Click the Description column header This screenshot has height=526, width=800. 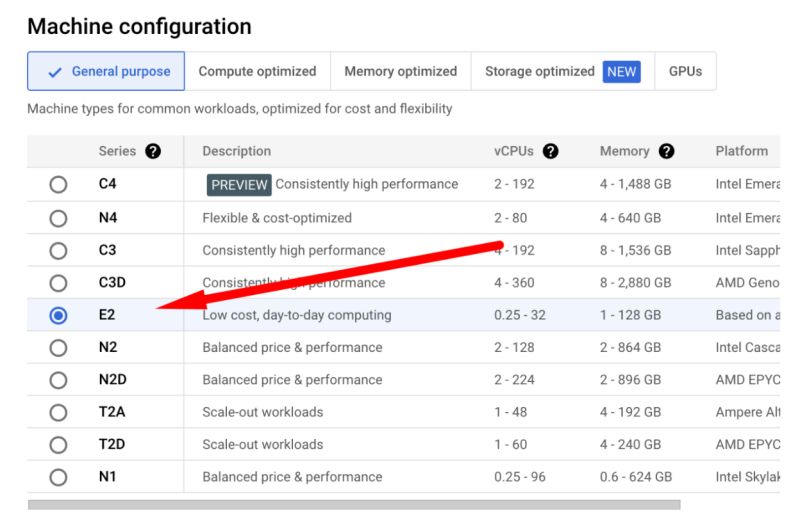coord(237,151)
